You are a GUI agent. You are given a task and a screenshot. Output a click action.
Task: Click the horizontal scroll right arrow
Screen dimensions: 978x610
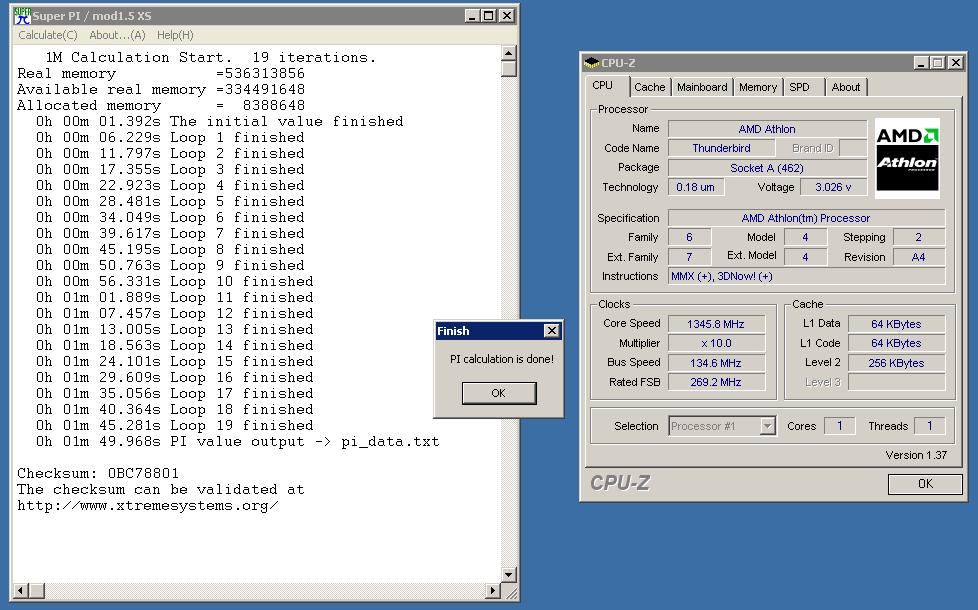click(493, 590)
